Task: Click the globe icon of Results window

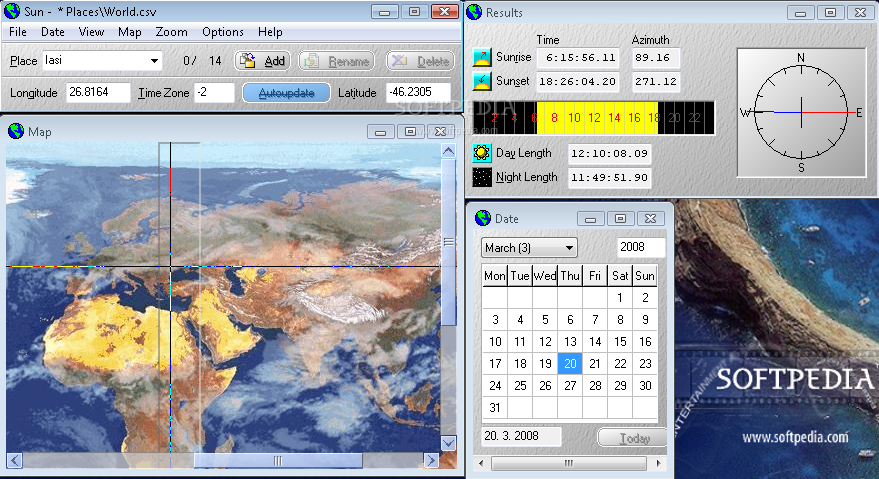Action: click(x=474, y=12)
